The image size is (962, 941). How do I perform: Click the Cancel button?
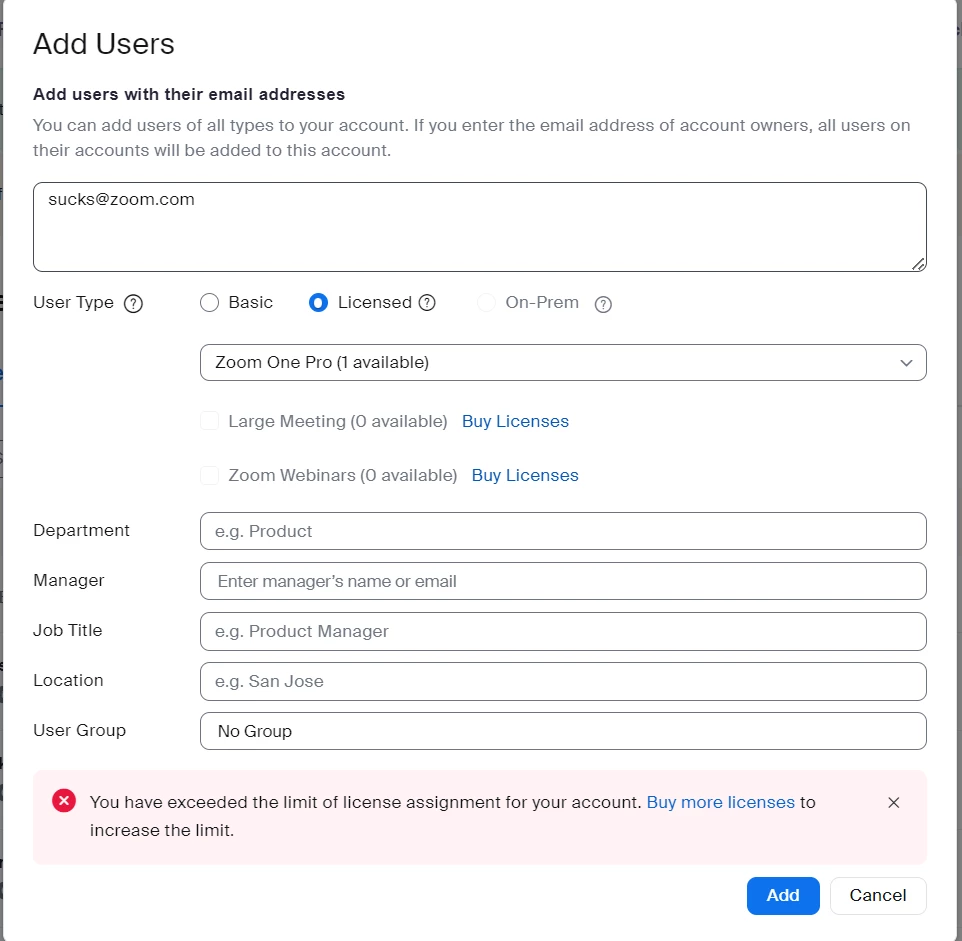(877, 896)
